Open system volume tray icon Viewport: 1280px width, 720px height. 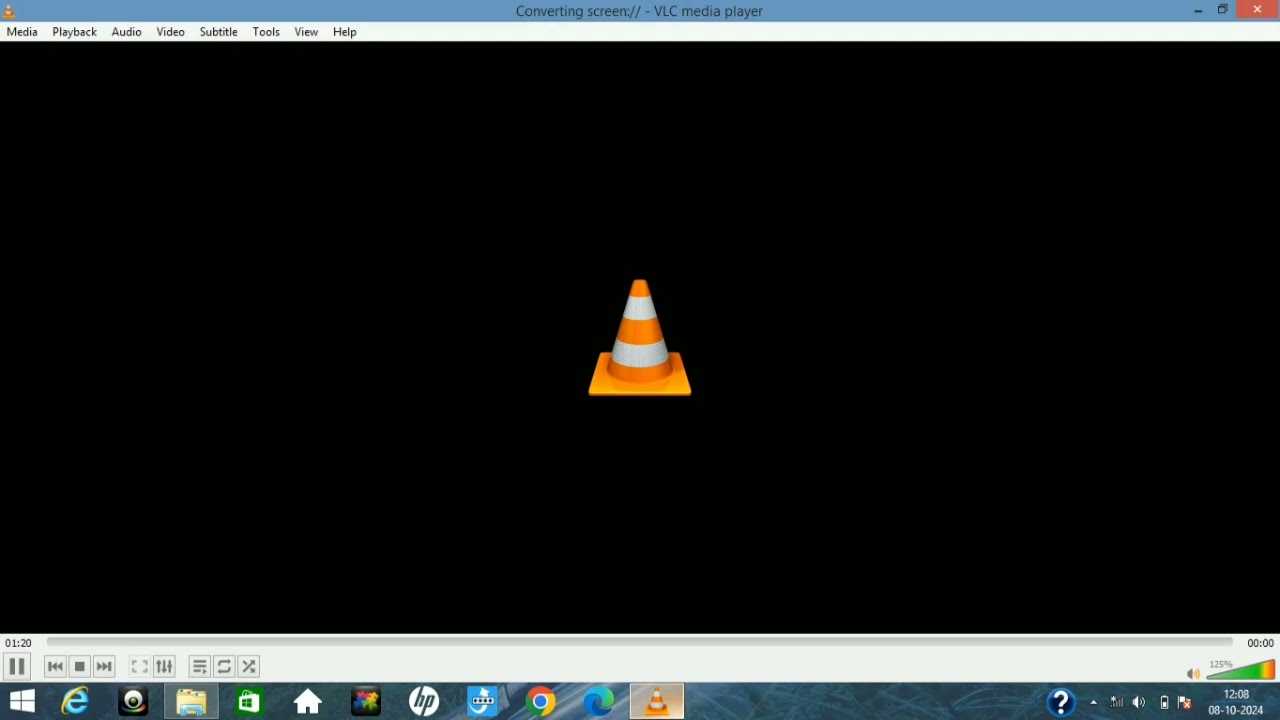click(x=1140, y=703)
